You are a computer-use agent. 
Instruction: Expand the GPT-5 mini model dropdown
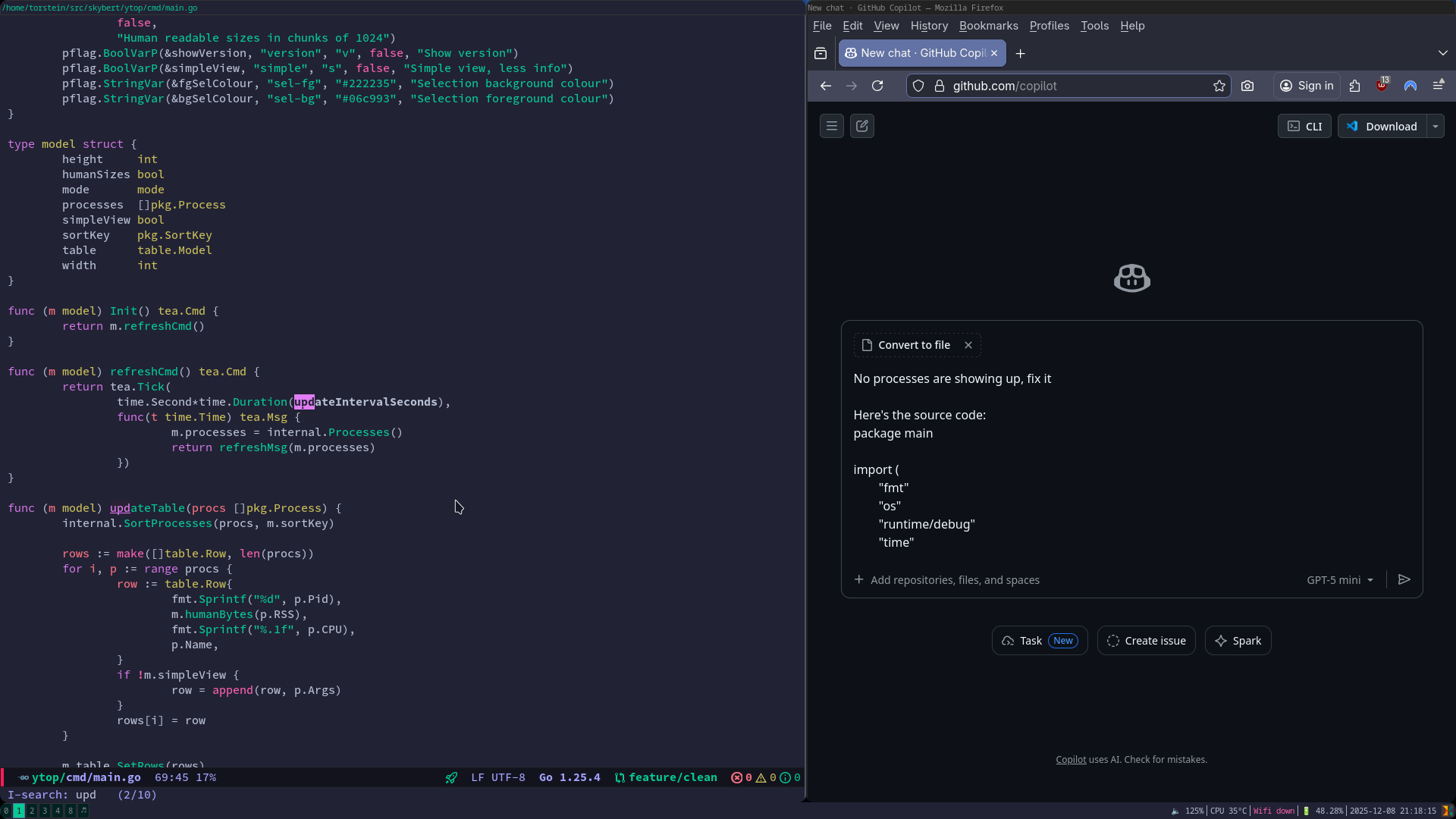pyautogui.click(x=1340, y=580)
